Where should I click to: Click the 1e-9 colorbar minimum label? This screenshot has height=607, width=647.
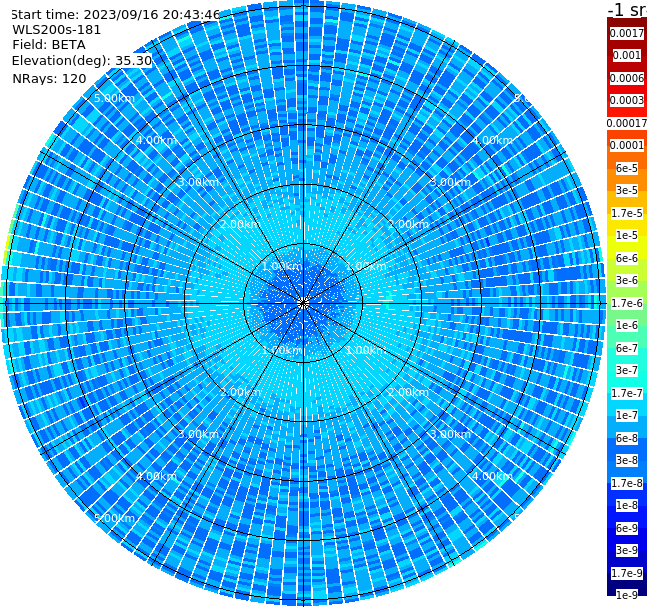(627, 595)
